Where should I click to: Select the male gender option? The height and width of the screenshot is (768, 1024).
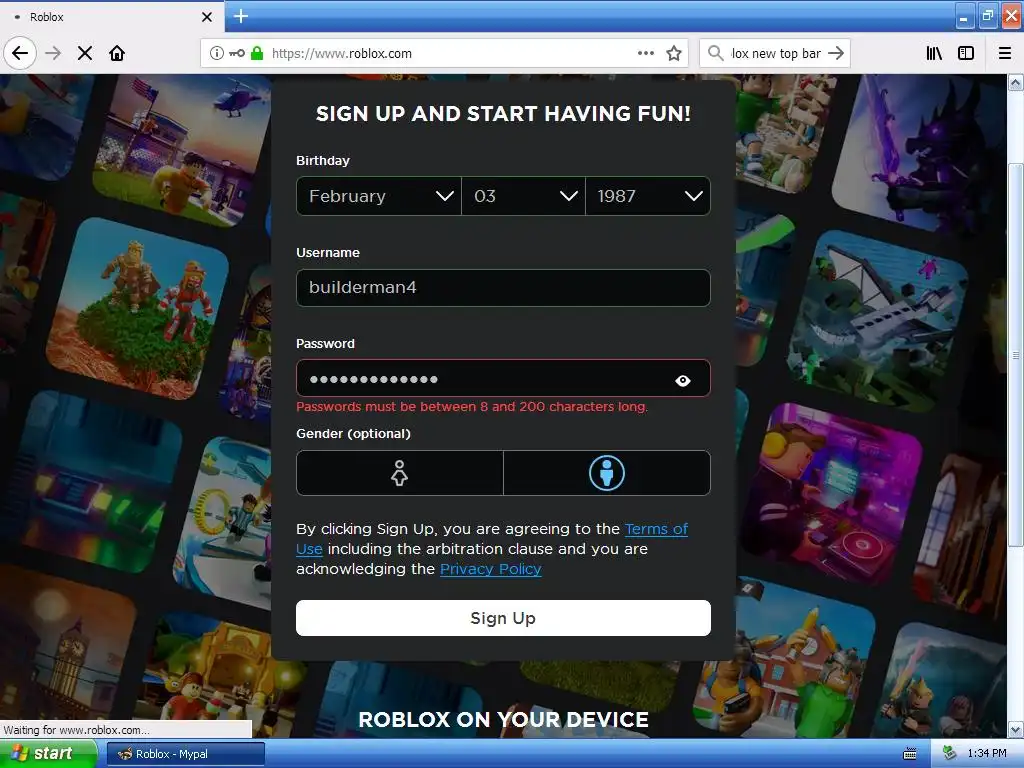tap(607, 473)
